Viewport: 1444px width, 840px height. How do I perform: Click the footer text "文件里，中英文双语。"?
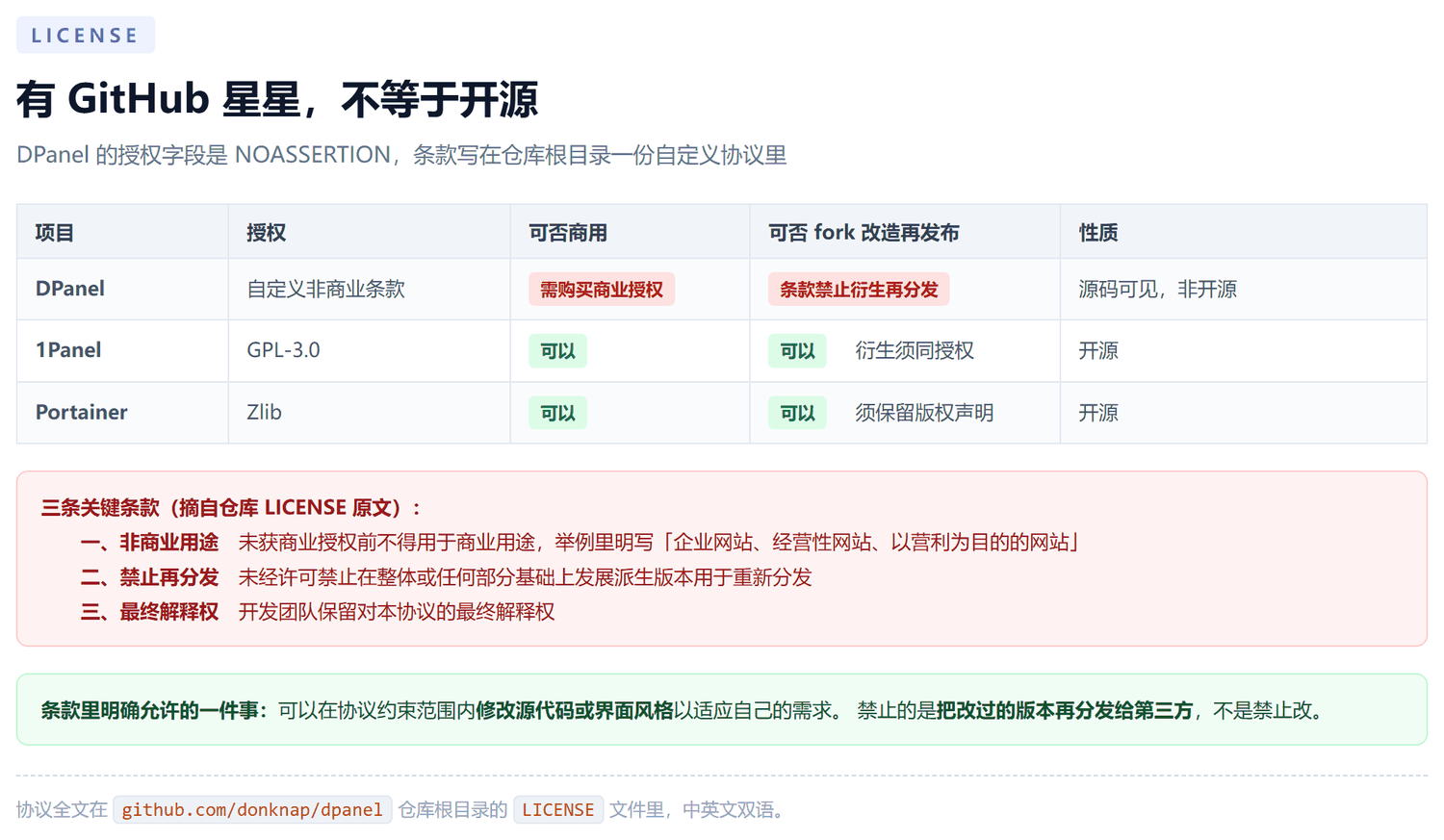[x=700, y=809]
